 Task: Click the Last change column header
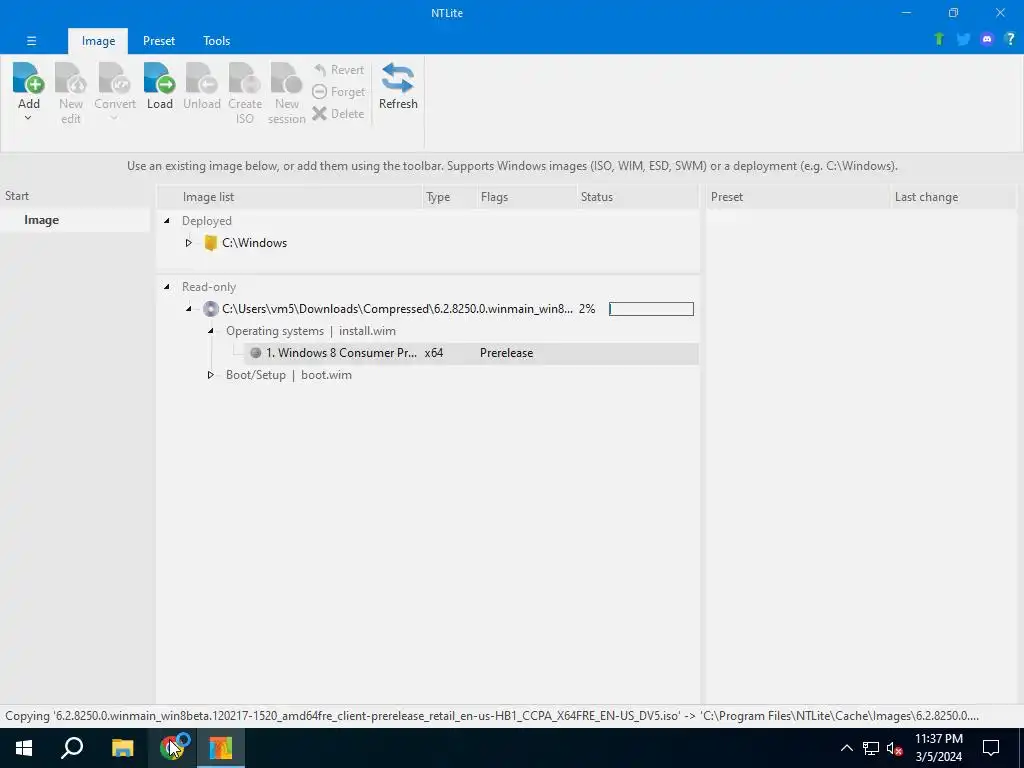pos(953,197)
